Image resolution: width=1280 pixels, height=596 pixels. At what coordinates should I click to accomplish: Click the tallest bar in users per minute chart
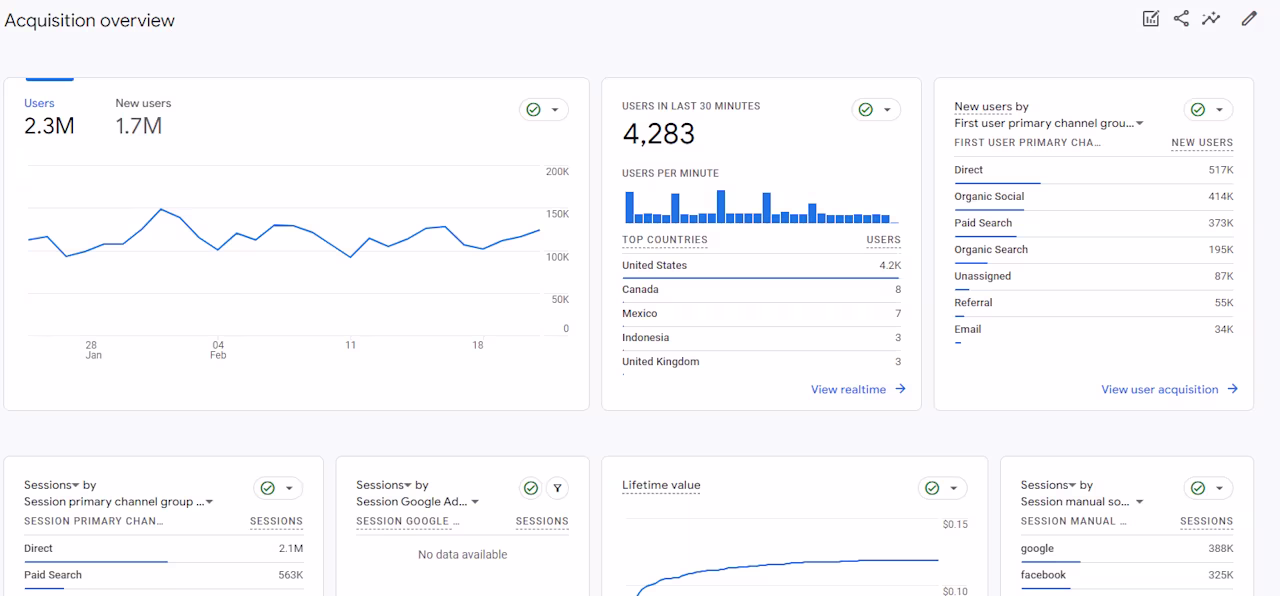click(720, 206)
